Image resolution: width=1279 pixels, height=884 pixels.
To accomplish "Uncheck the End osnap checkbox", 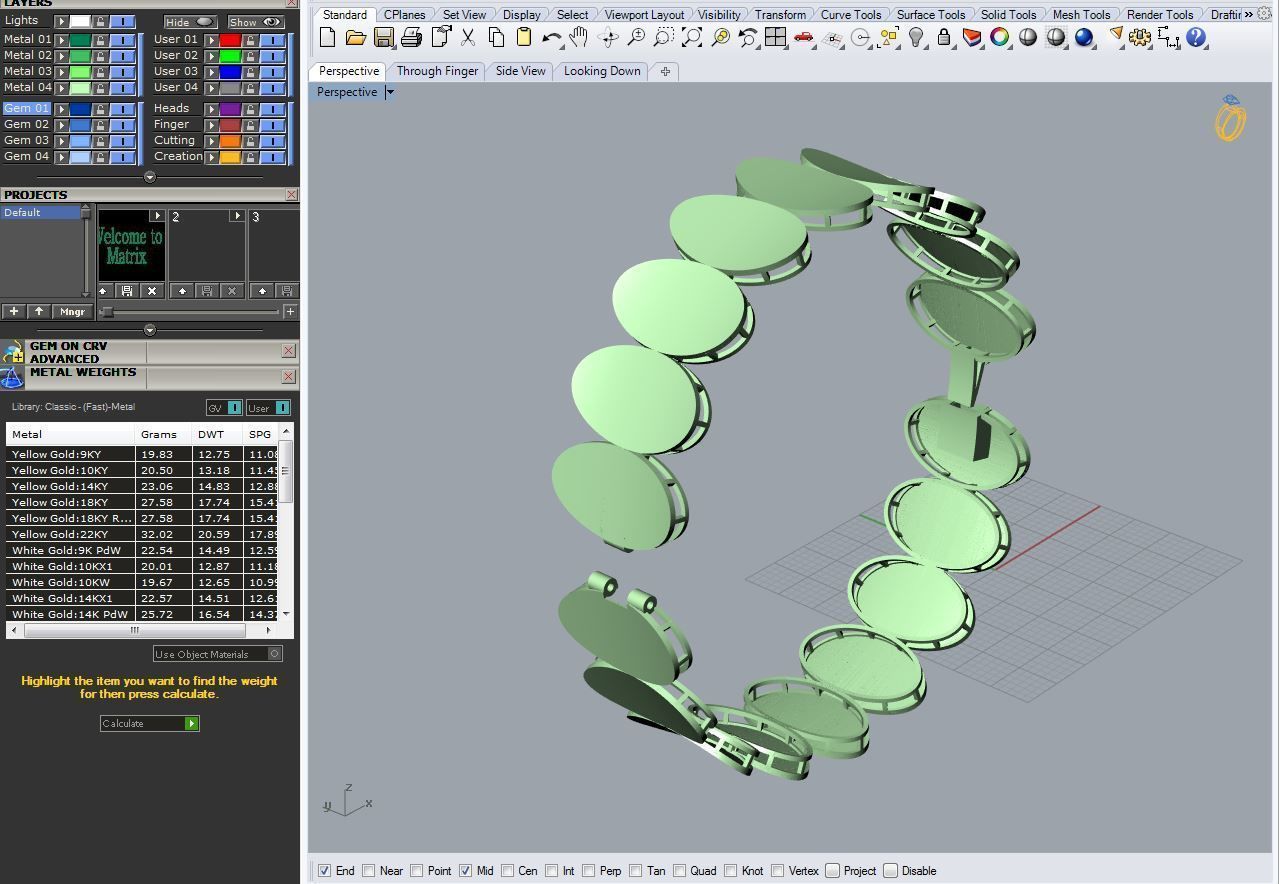I will (324, 871).
